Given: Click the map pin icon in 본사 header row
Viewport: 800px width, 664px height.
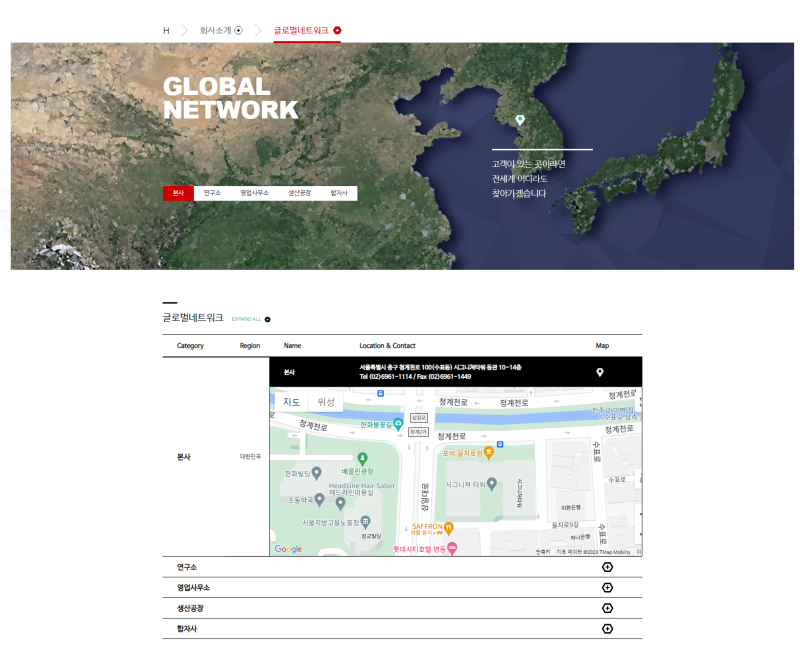Looking at the screenshot, I should tap(600, 372).
